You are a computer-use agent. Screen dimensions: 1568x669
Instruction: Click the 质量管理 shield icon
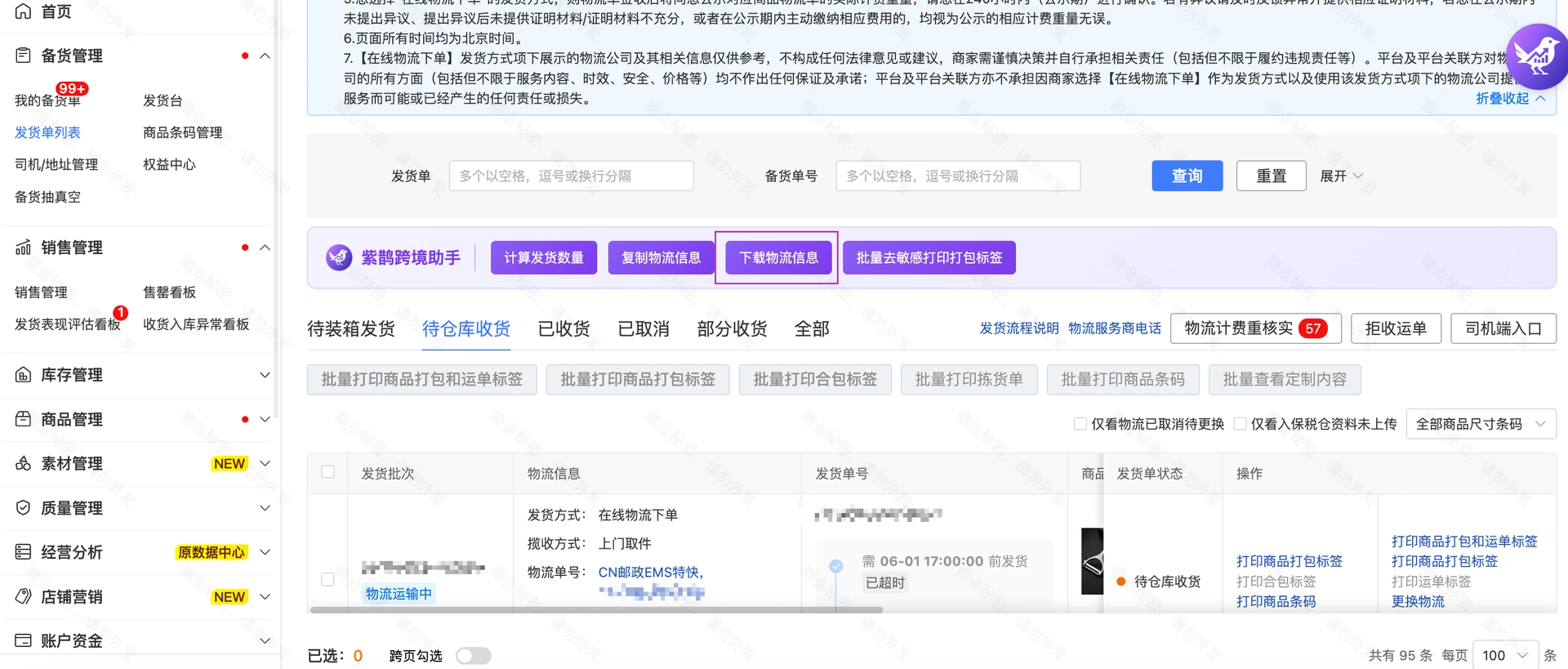point(23,508)
